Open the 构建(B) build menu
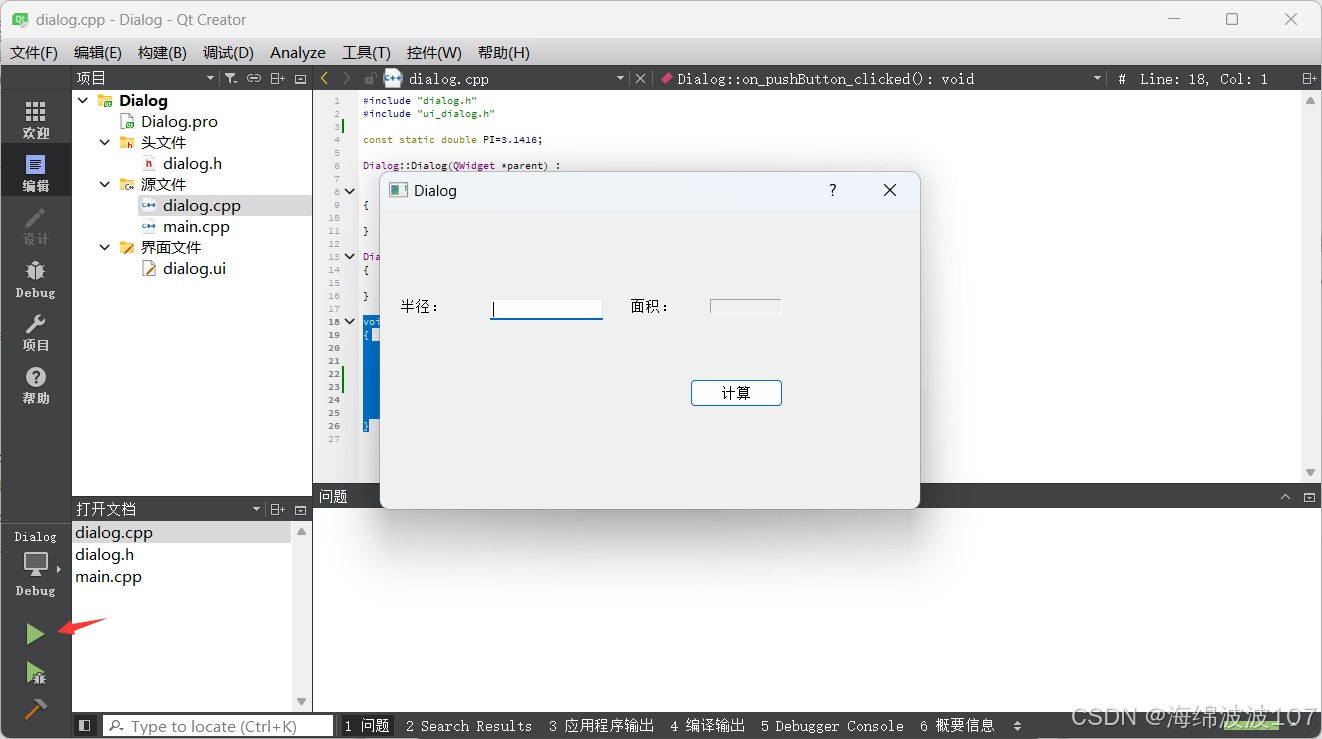The image size is (1322, 739). click(x=162, y=52)
